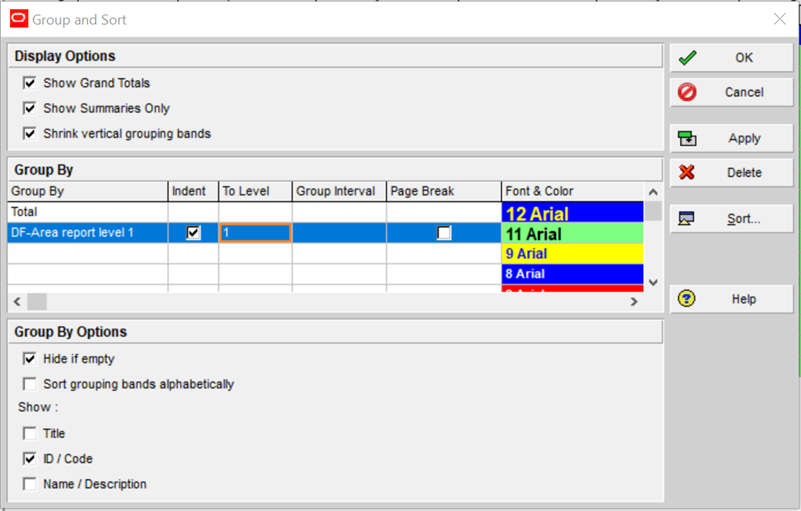This screenshot has width=801, height=511.
Task: Click the red X Delete icon
Action: 687,172
